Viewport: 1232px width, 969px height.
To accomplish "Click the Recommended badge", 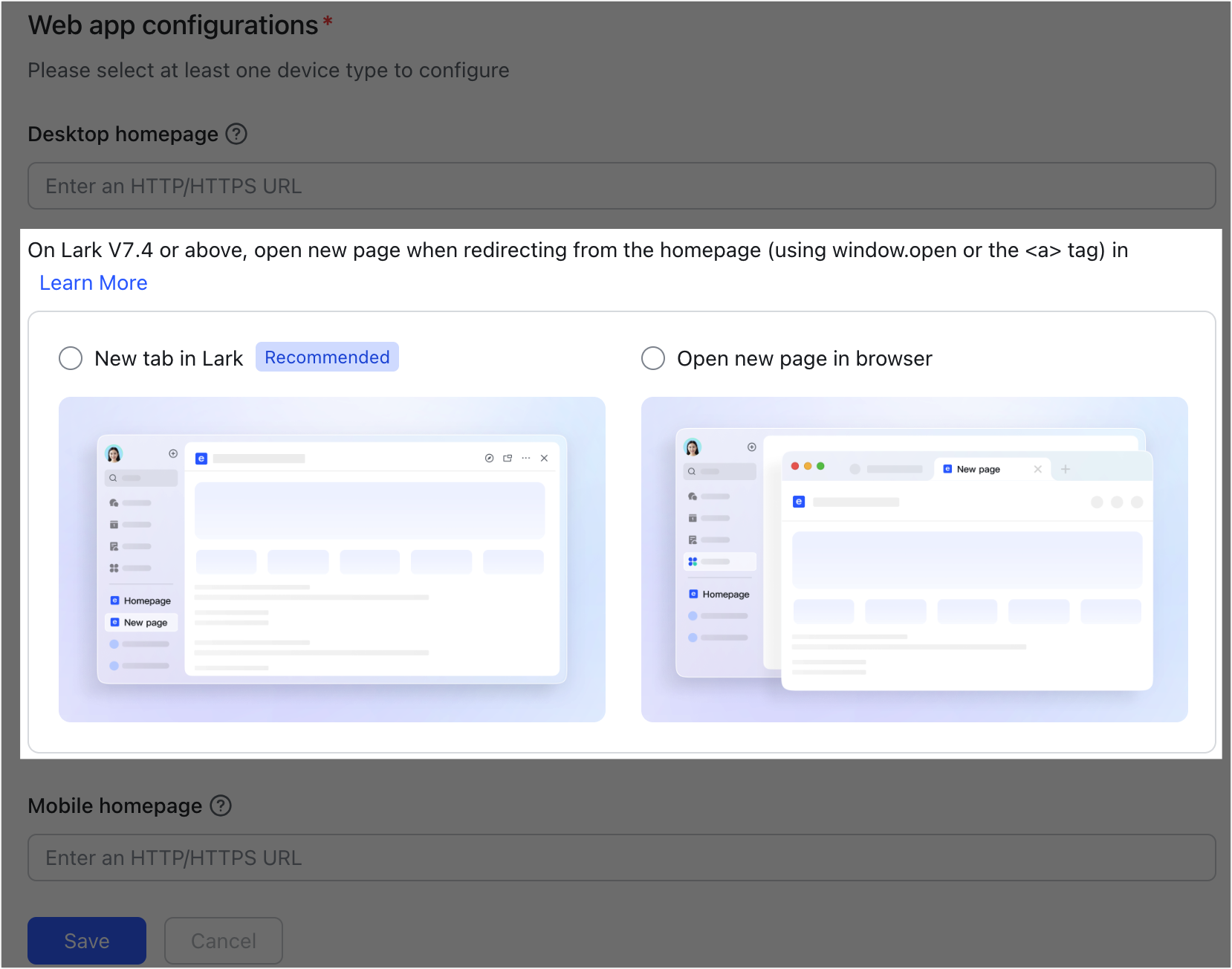I will 327,357.
